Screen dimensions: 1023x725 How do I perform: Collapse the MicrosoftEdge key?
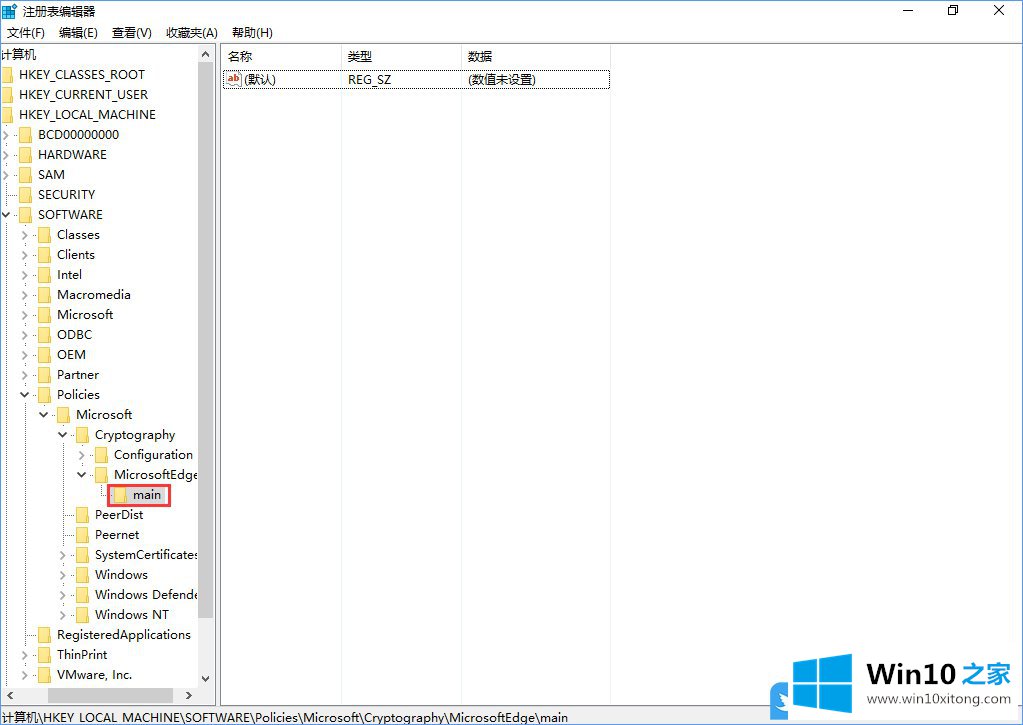coord(83,475)
